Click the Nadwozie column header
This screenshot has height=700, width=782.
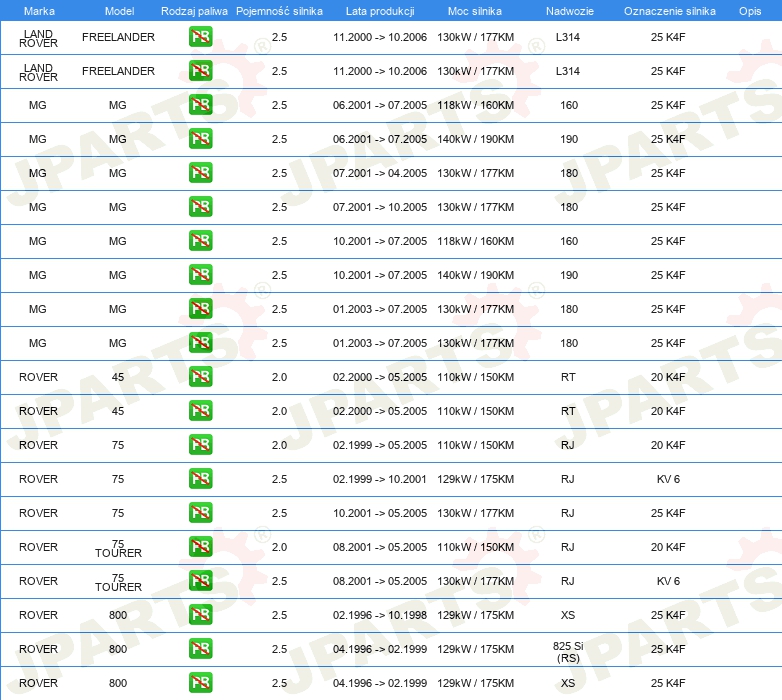[570, 11]
